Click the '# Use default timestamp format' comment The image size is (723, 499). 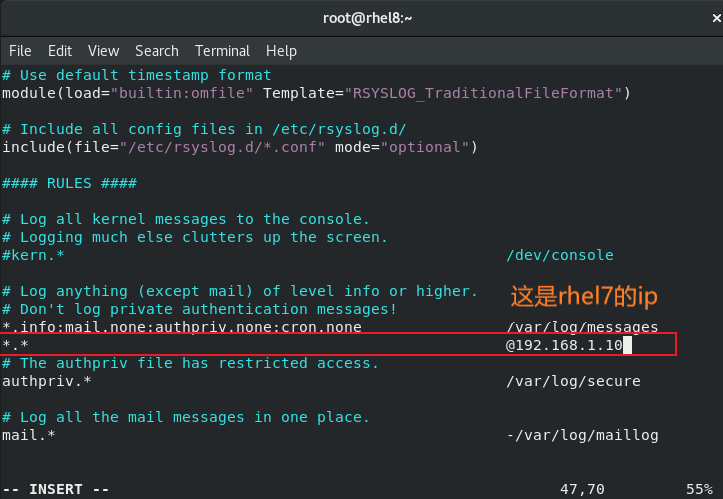click(136, 75)
